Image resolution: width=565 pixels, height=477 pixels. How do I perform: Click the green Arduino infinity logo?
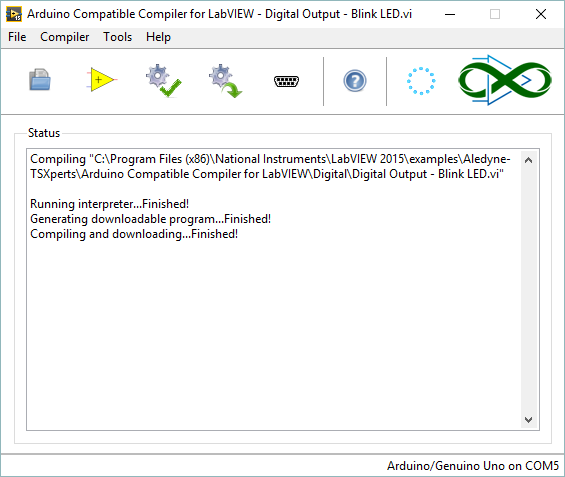pyautogui.click(x=504, y=80)
